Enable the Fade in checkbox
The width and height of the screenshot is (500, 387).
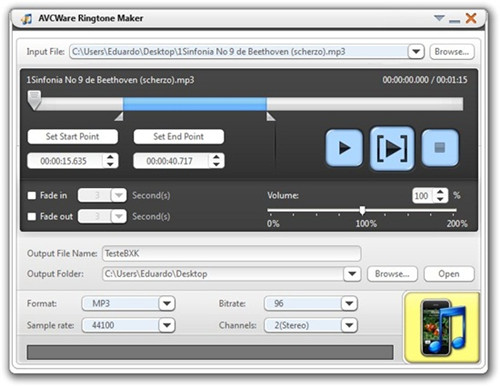[x=32, y=195]
